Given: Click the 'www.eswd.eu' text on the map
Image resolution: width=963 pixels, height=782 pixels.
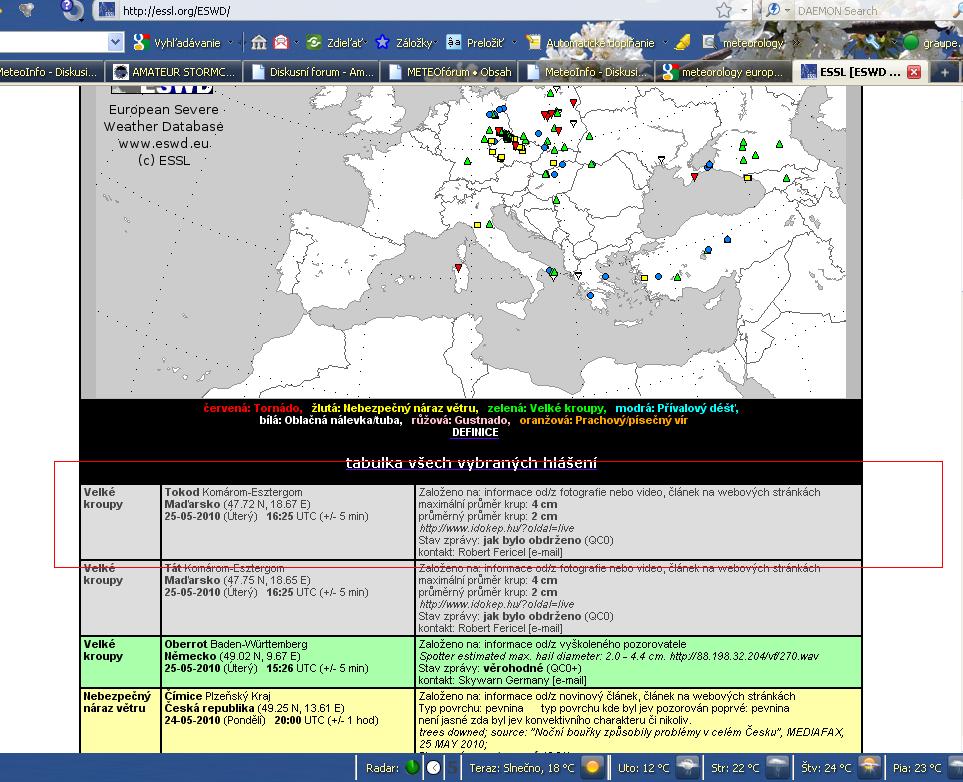Looking at the screenshot, I should coord(164,144).
